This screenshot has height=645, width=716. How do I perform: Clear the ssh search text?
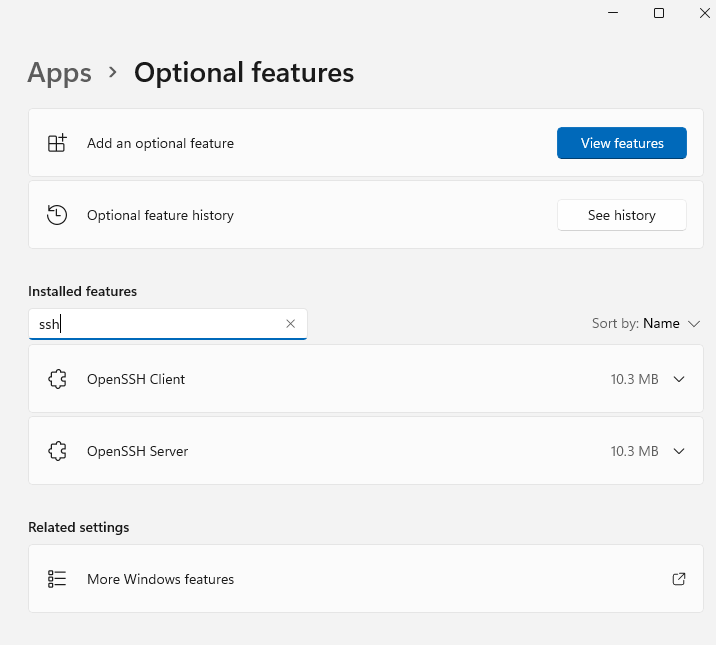coord(291,324)
